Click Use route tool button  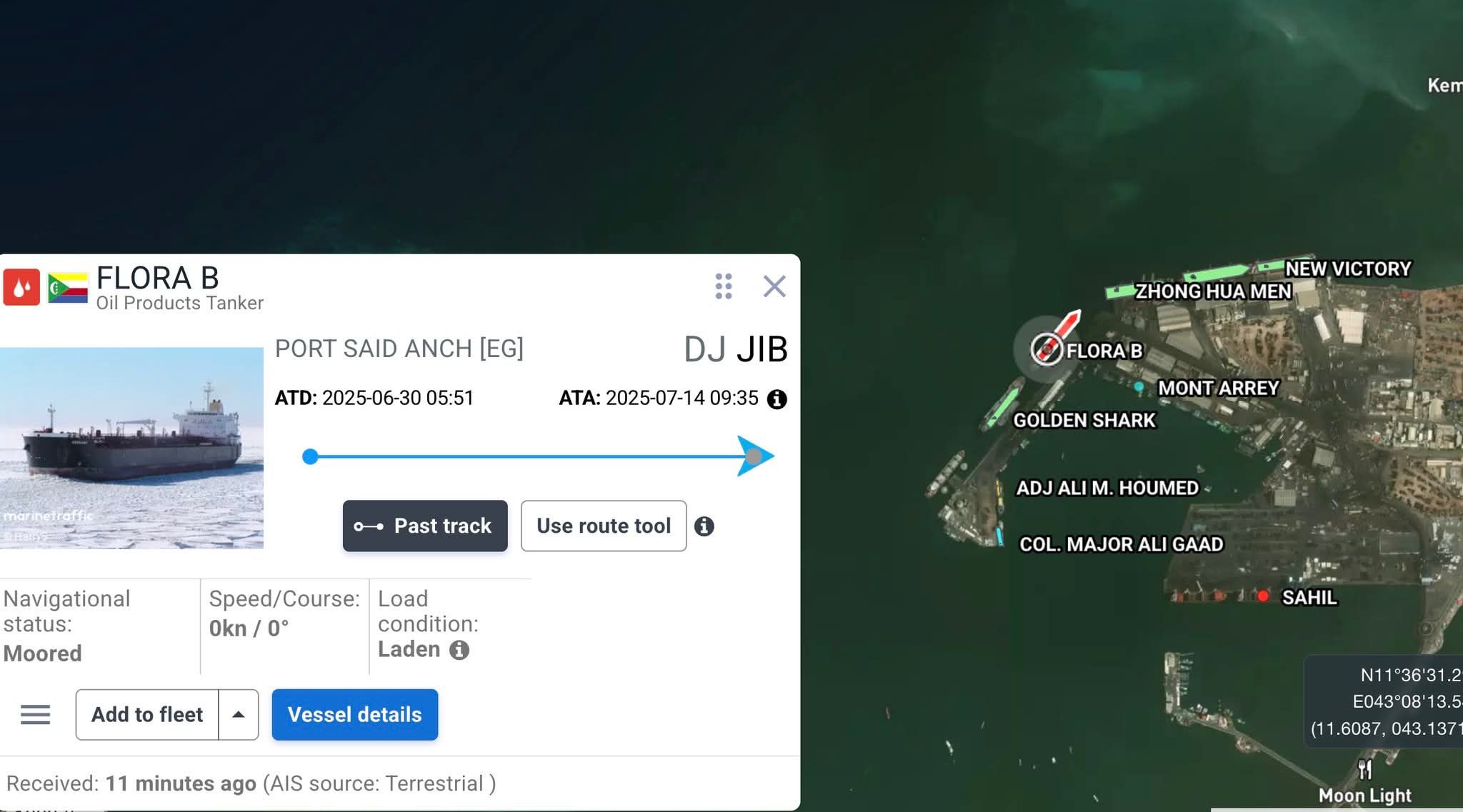click(604, 526)
